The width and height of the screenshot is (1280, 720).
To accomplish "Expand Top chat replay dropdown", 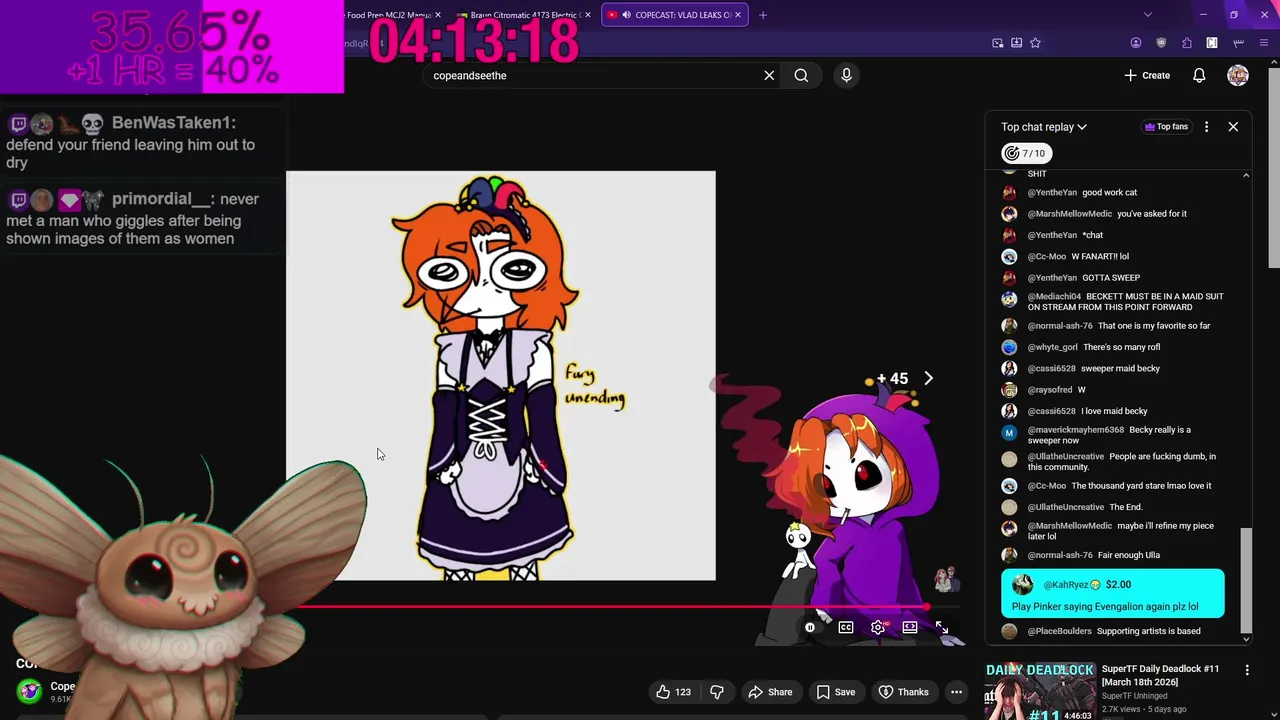I will (1044, 127).
